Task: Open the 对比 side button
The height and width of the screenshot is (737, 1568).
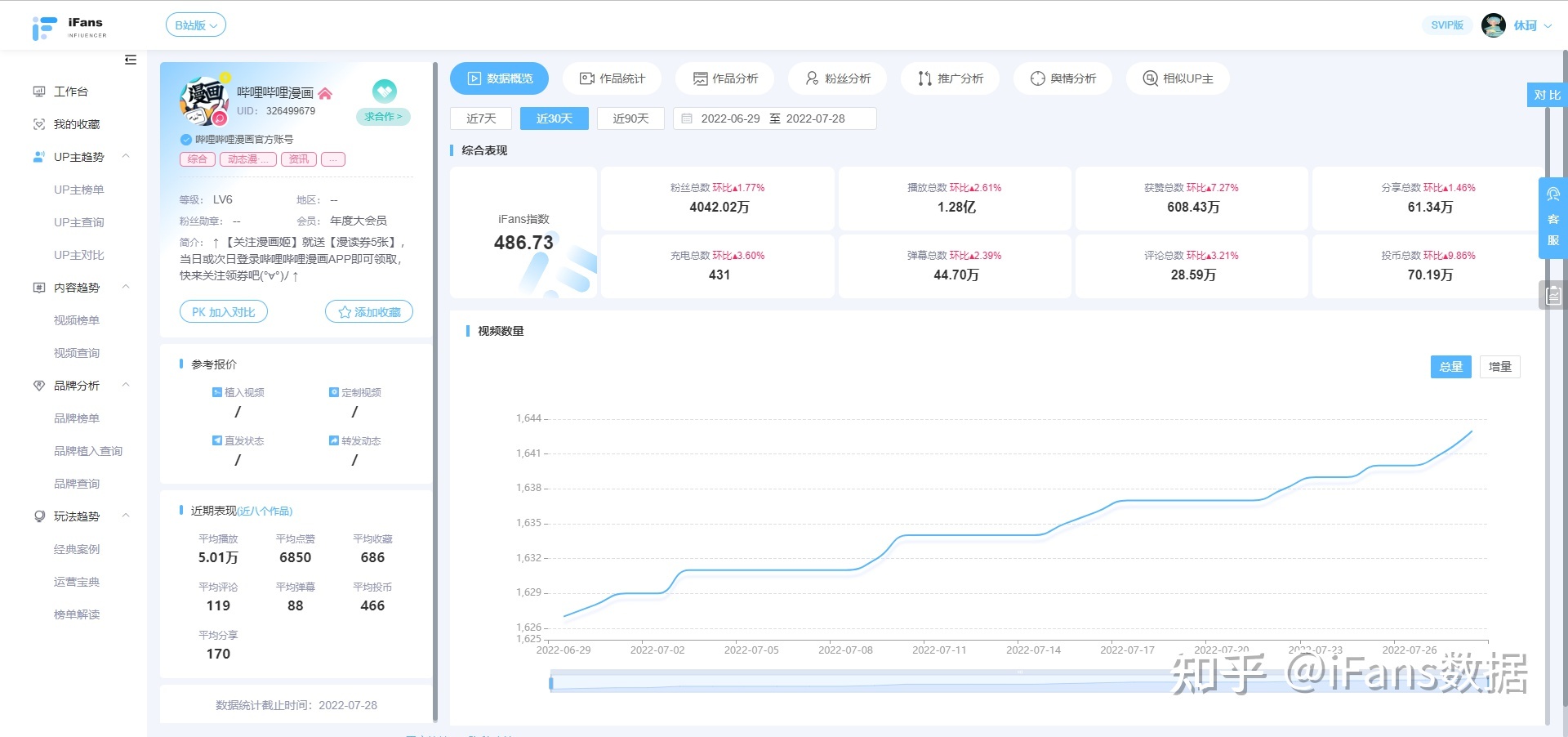Action: [x=1547, y=95]
